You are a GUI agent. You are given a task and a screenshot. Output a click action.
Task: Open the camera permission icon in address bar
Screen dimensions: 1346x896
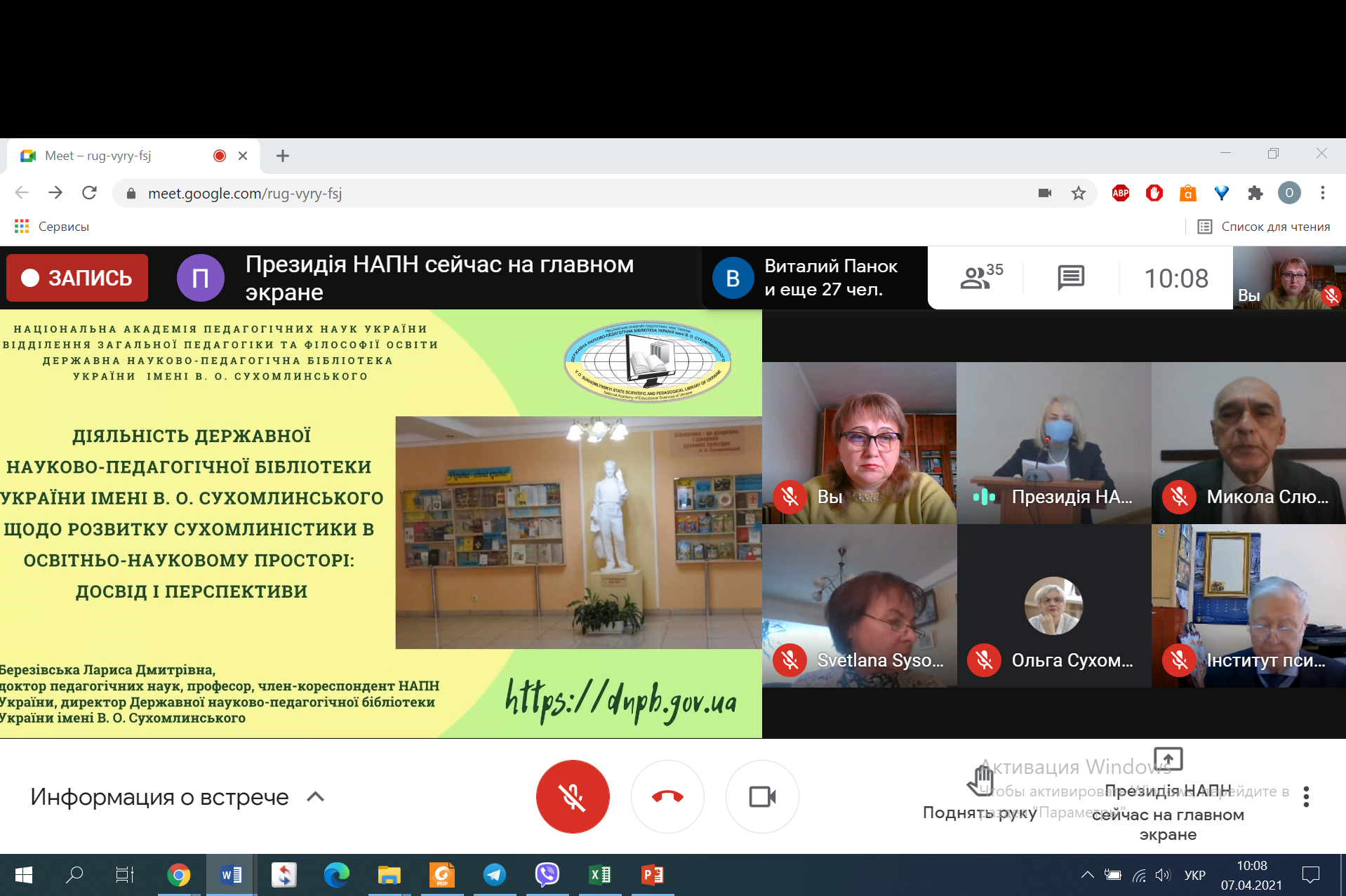(1045, 193)
